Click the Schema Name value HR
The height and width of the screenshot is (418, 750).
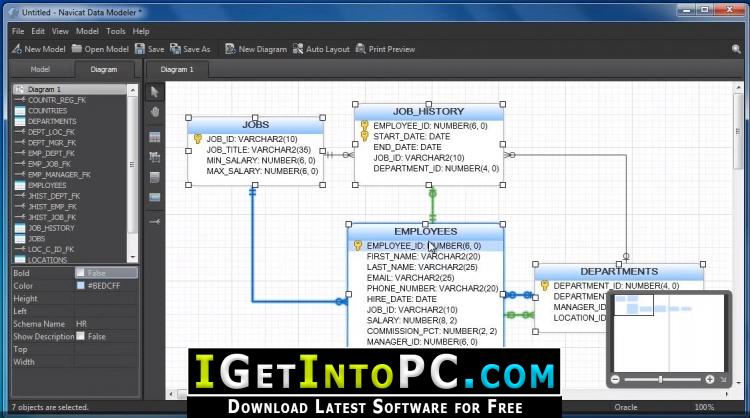point(82,324)
